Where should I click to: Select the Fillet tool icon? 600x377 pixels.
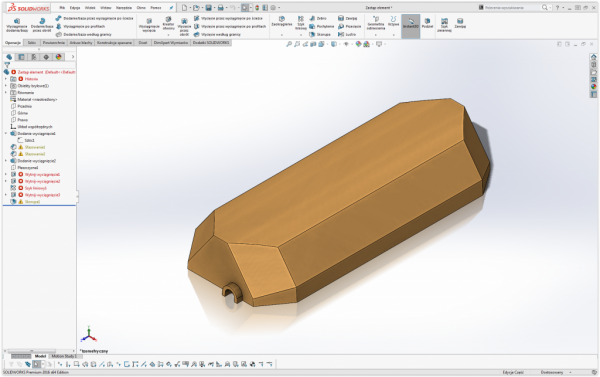click(282, 19)
